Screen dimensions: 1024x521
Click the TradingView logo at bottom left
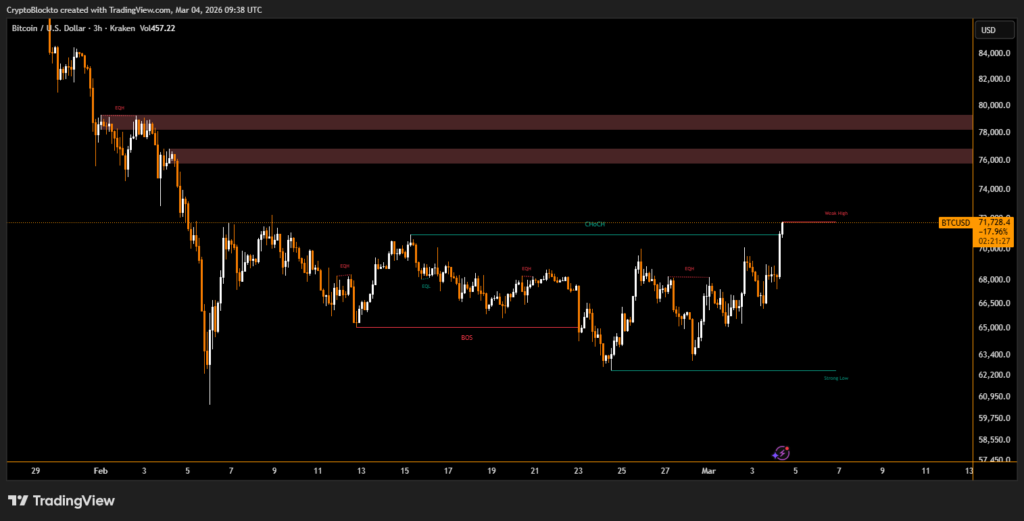point(61,500)
